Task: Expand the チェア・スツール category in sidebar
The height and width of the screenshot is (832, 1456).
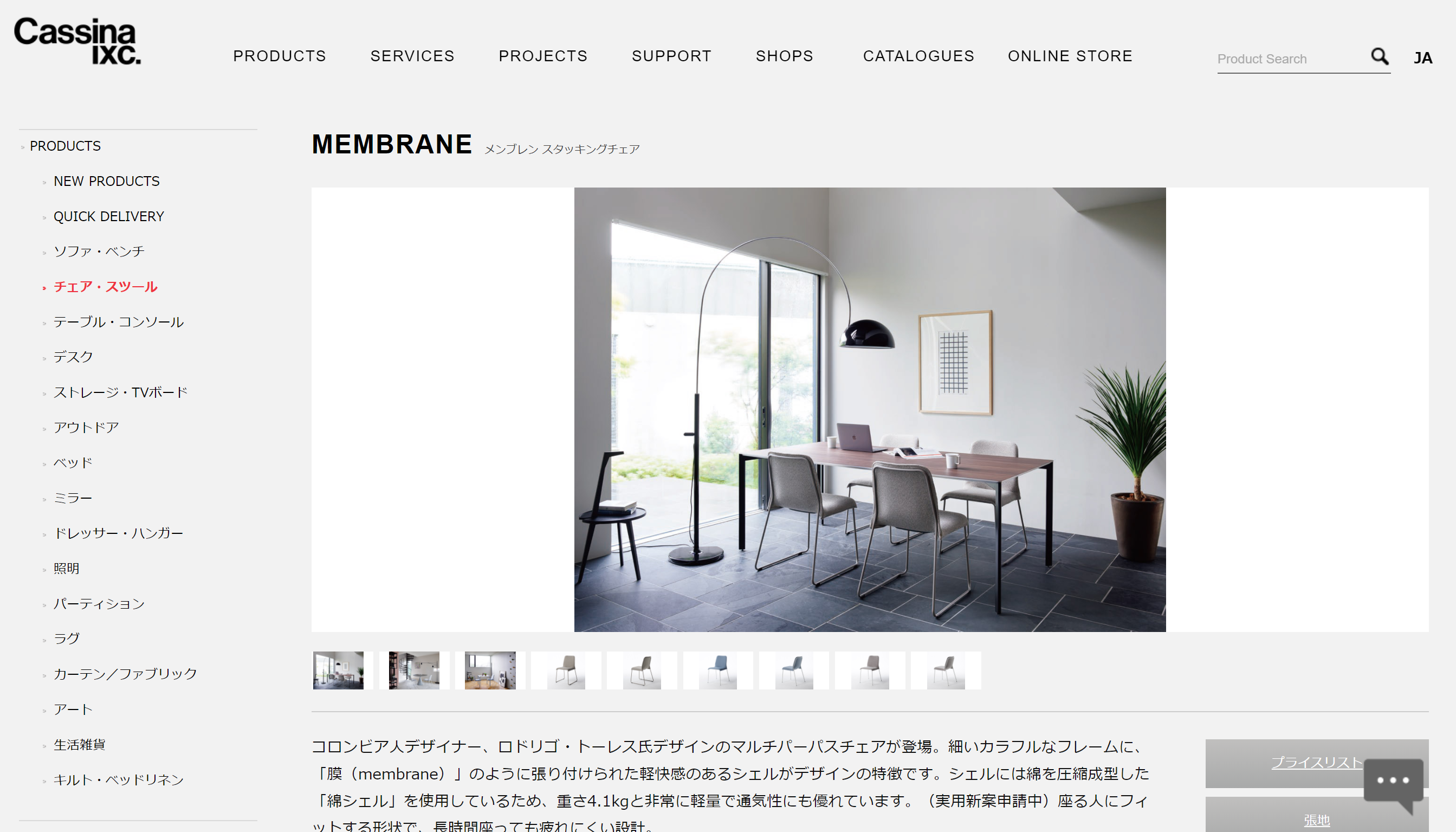Action: (106, 287)
